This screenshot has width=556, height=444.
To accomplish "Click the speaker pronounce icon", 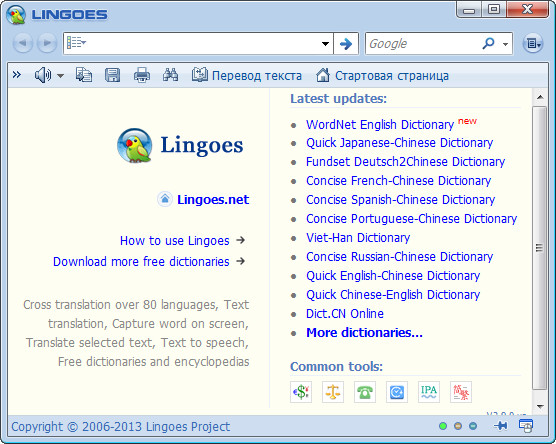I will tap(43, 75).
